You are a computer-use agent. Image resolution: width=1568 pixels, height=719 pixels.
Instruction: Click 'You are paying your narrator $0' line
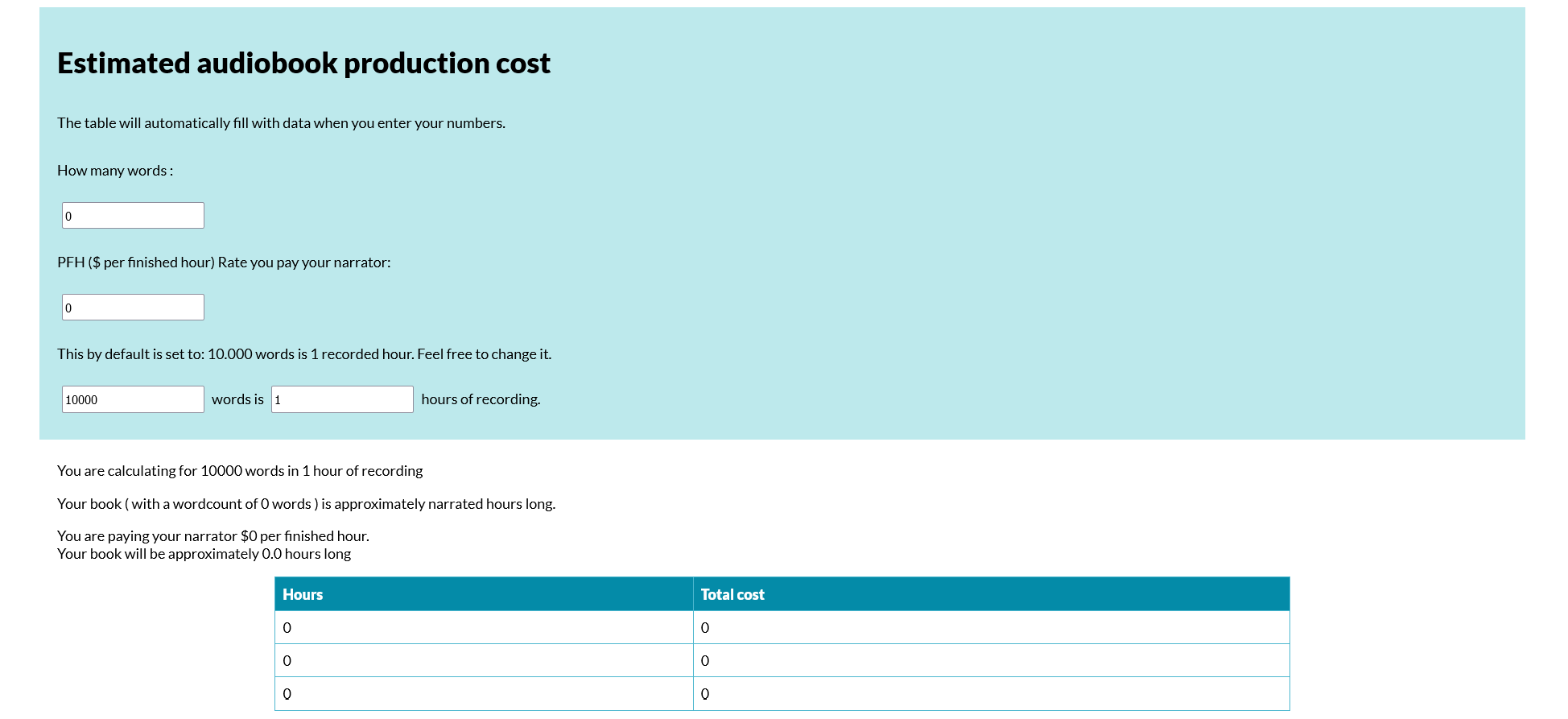(x=213, y=536)
